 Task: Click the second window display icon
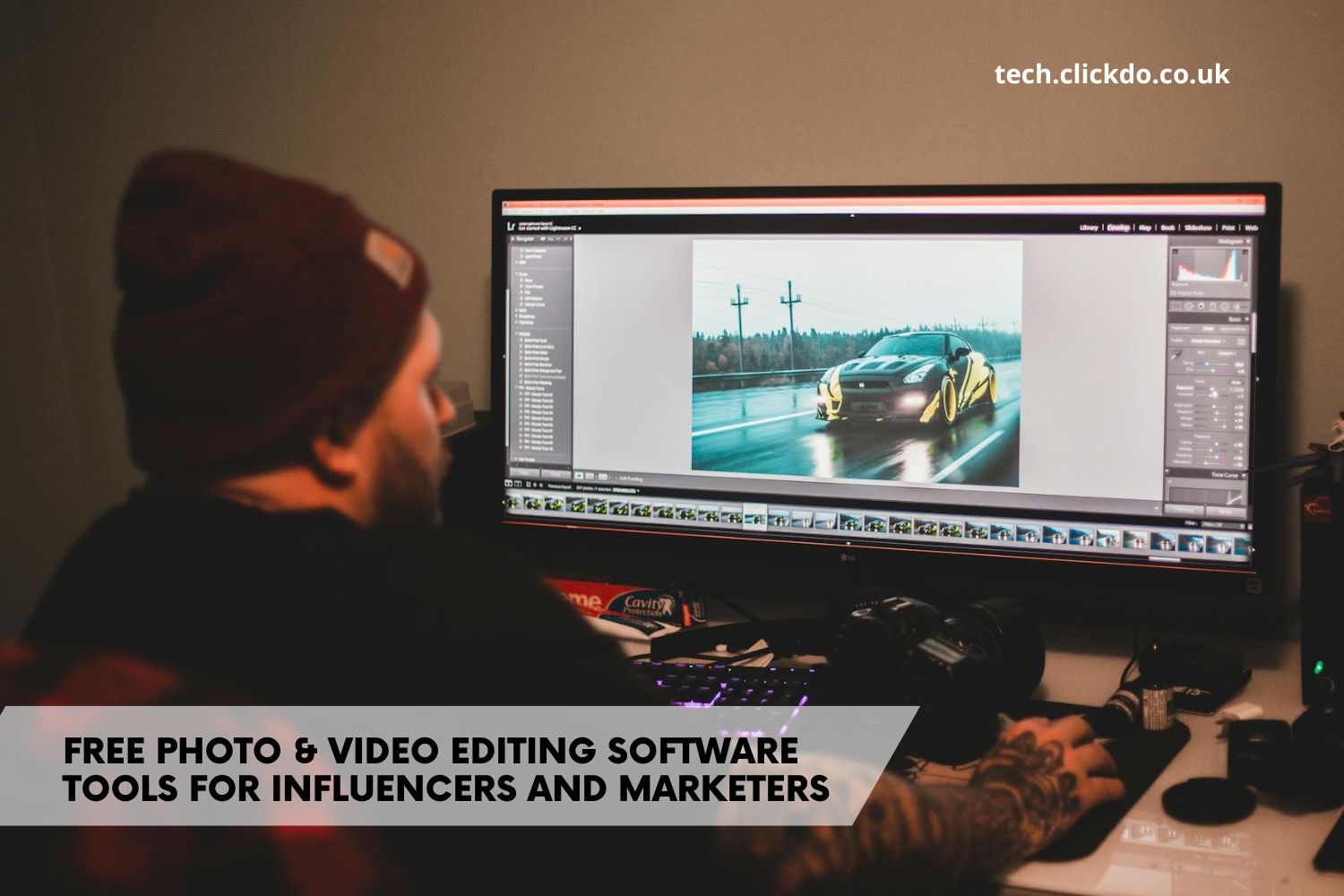point(518,484)
